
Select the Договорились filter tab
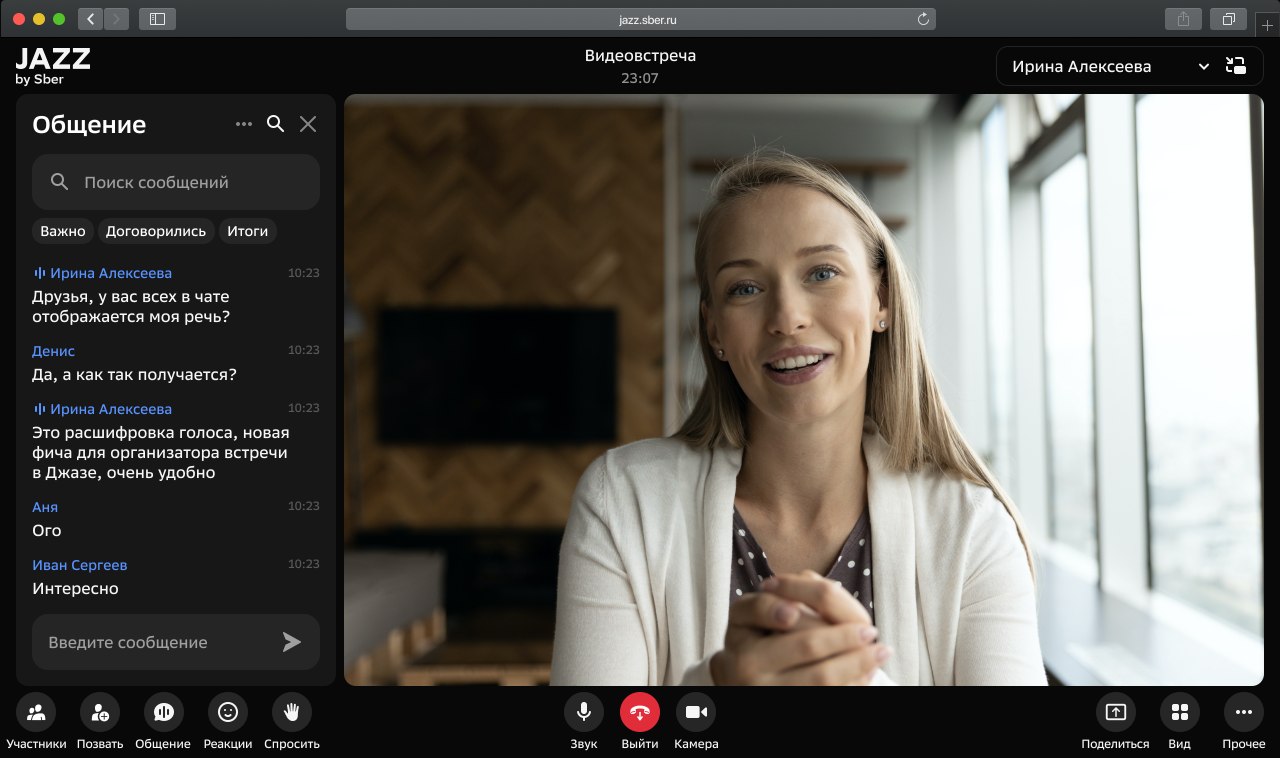coord(156,231)
